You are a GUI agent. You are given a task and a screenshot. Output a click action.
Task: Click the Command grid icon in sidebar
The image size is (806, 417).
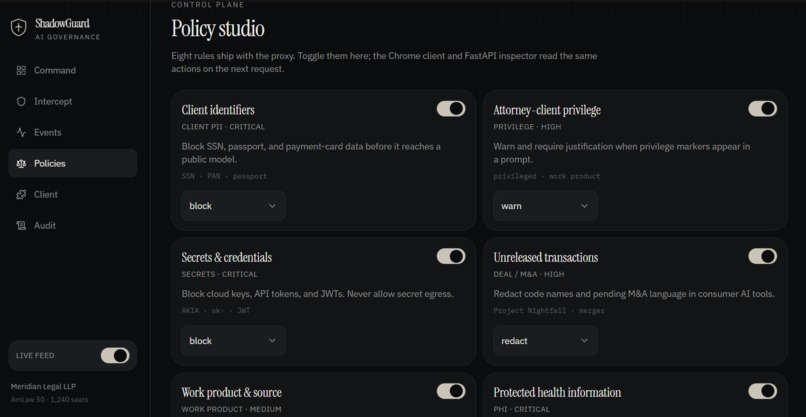[21, 70]
